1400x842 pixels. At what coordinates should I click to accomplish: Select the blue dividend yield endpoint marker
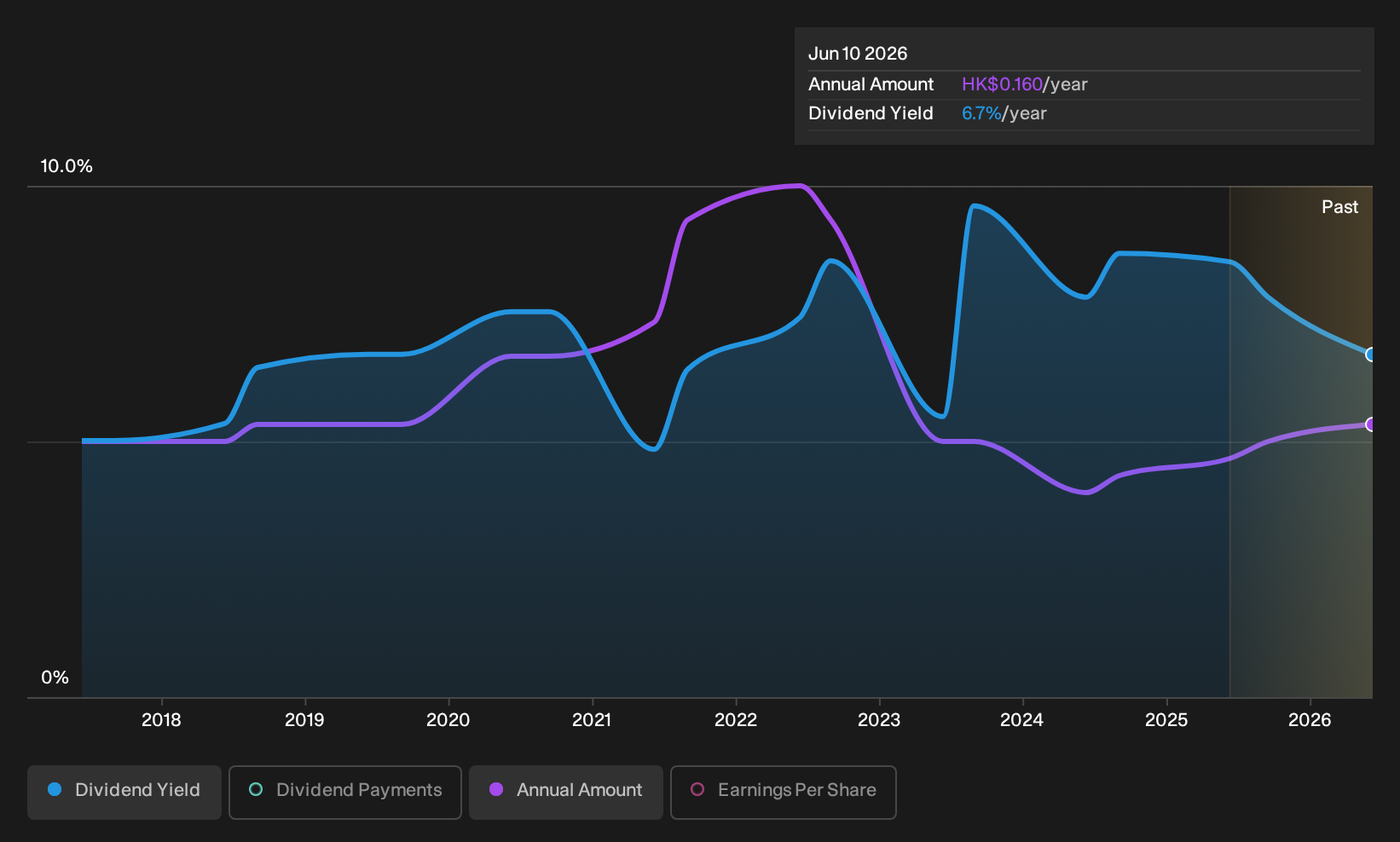[x=1370, y=355]
